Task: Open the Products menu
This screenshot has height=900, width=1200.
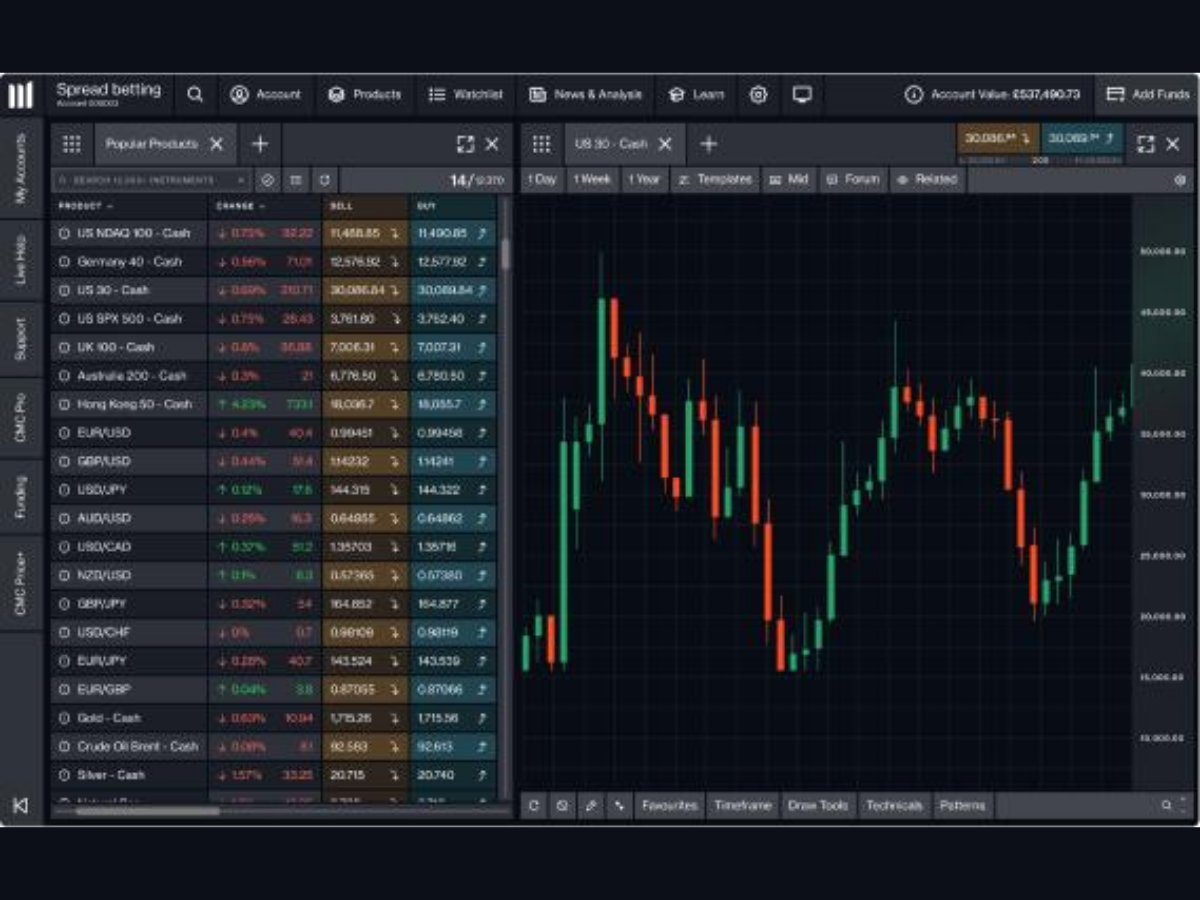Action: pyautogui.click(x=364, y=95)
